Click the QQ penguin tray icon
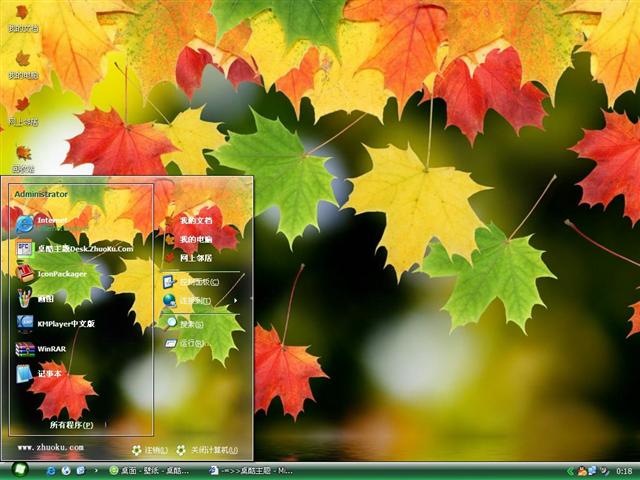Image resolution: width=640 pixels, height=480 pixels. [582, 471]
